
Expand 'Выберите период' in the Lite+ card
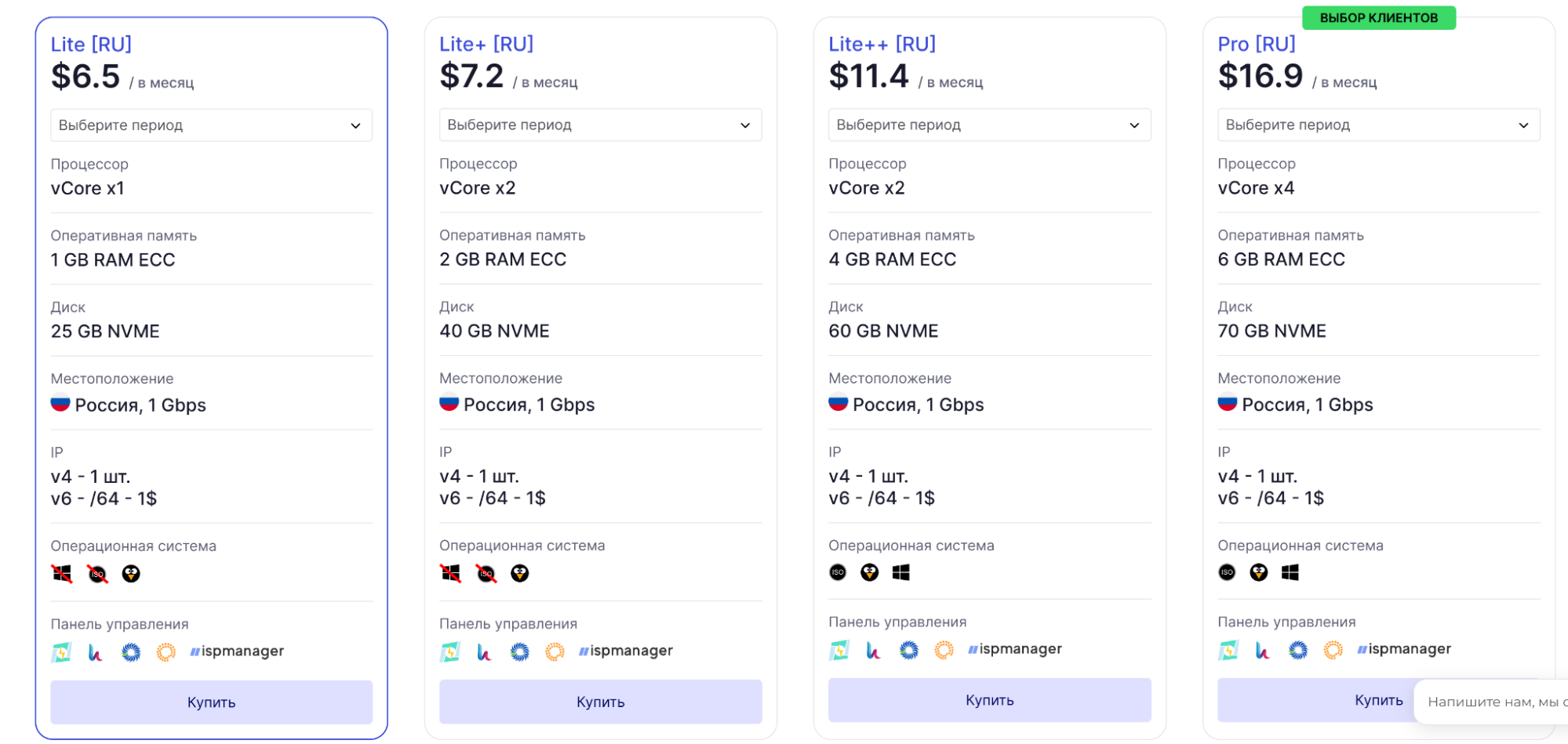click(600, 125)
